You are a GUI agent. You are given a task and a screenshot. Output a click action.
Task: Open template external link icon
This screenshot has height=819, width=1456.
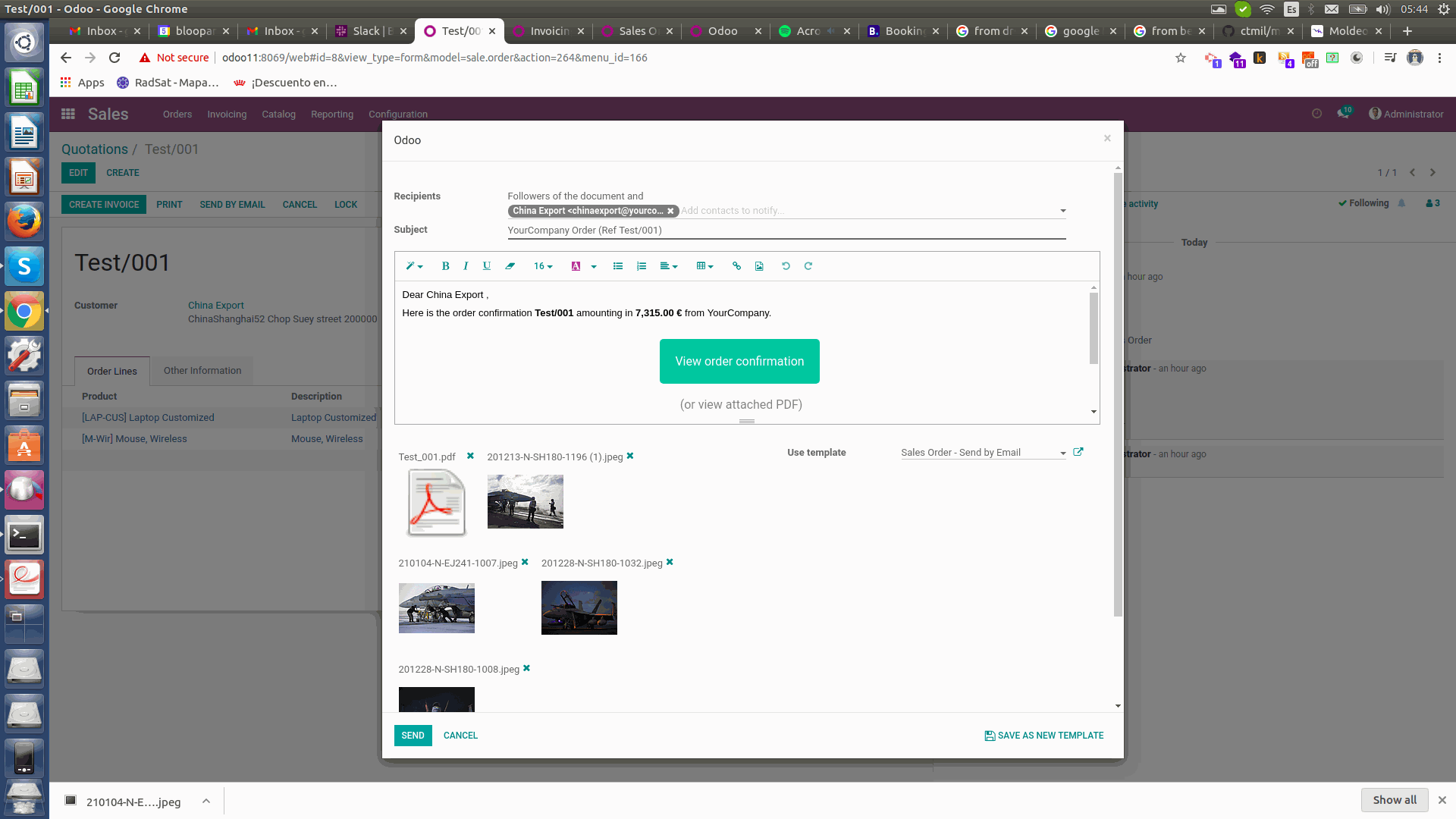pyautogui.click(x=1078, y=452)
